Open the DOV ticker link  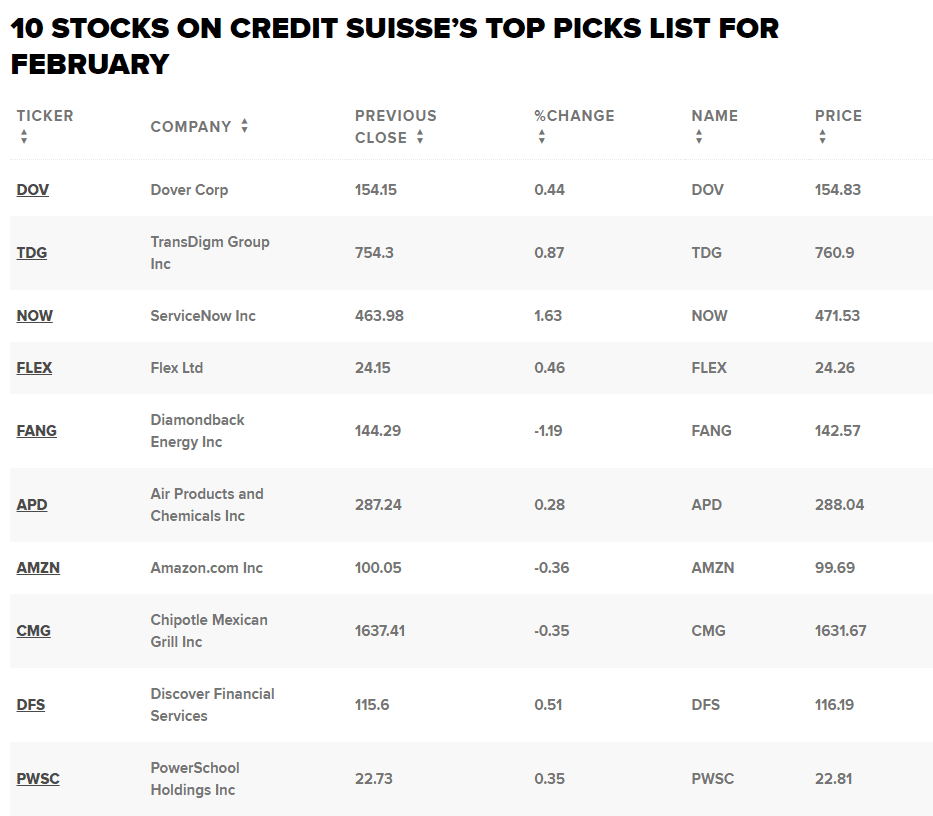pyautogui.click(x=33, y=189)
